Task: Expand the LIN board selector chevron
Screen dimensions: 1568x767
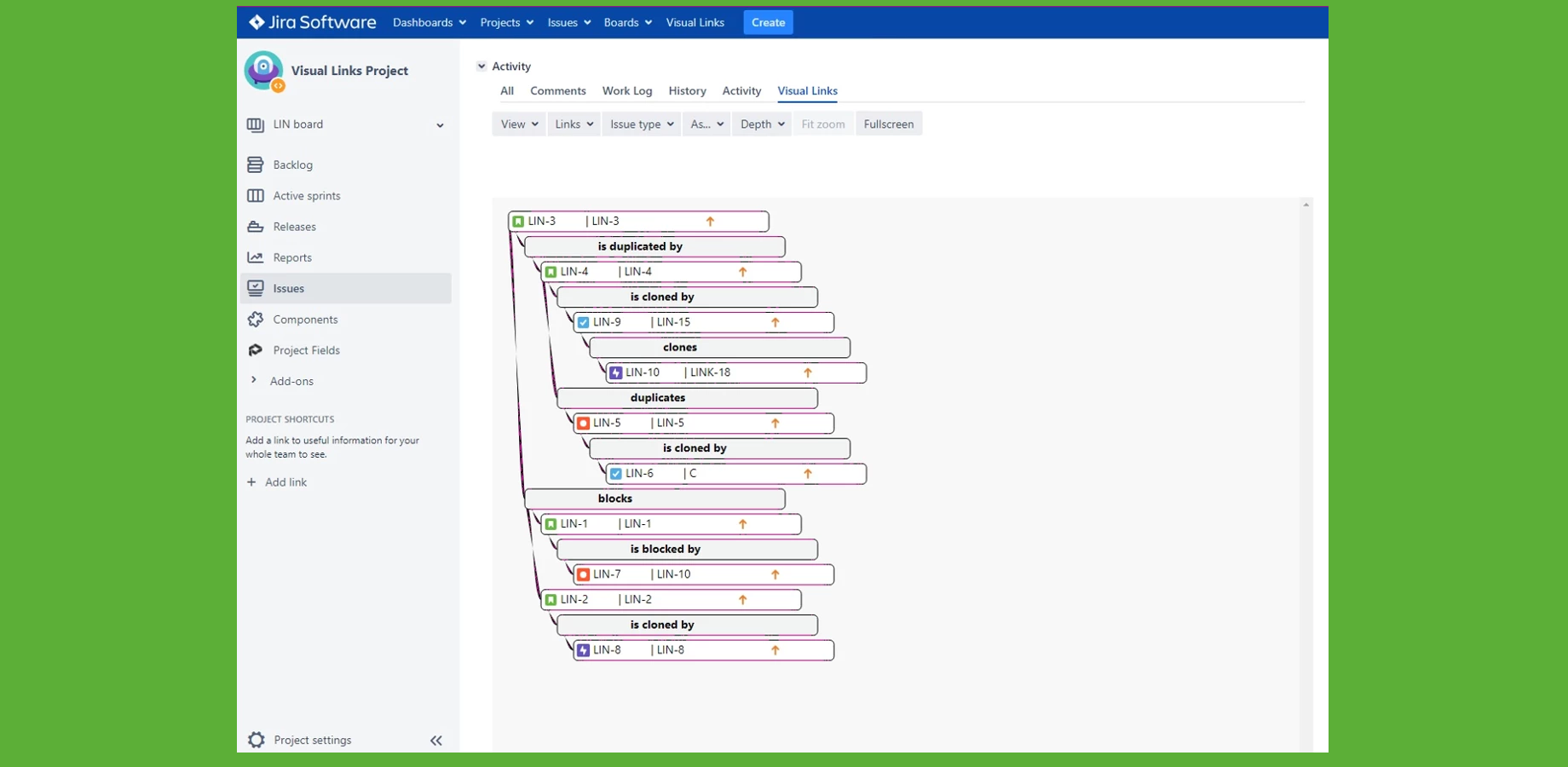Action: (440, 125)
